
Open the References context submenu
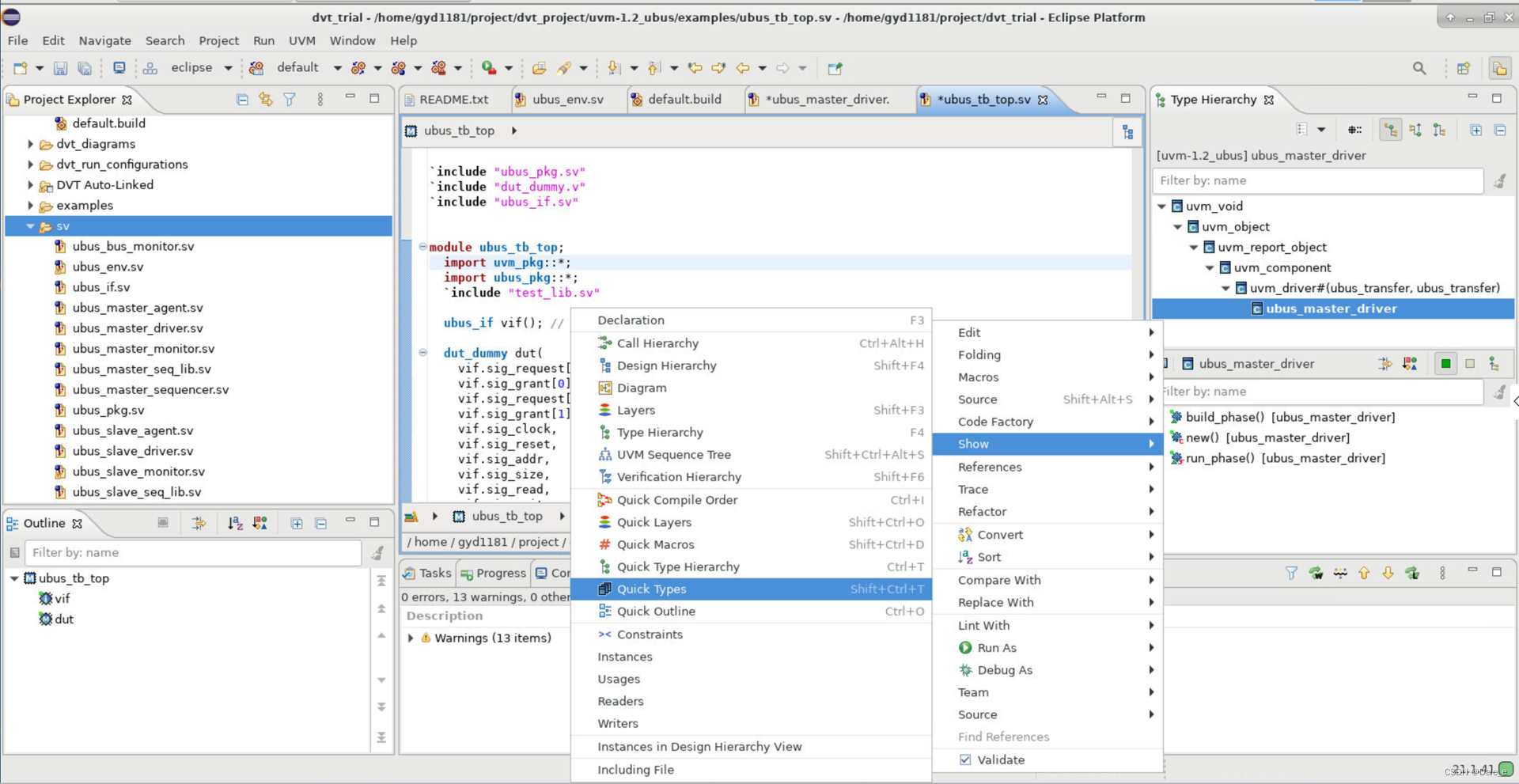point(1047,467)
